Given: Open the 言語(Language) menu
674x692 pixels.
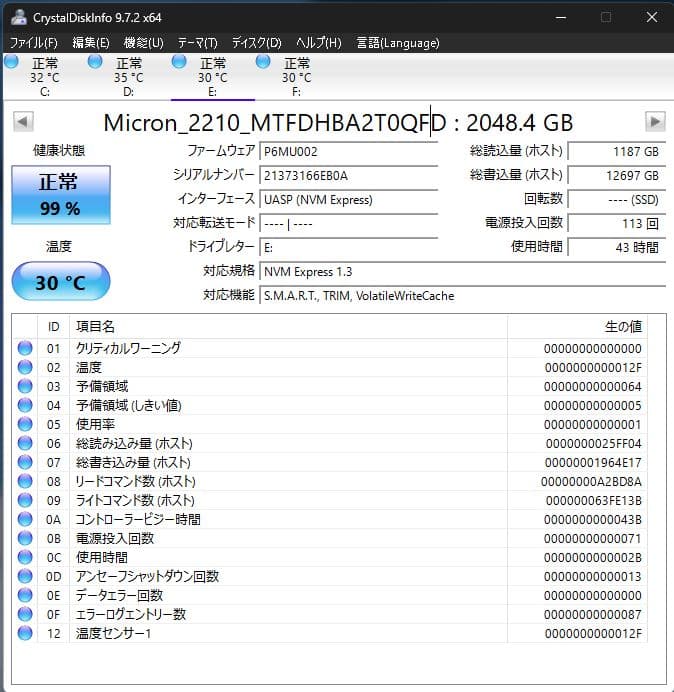Looking at the screenshot, I should [x=398, y=43].
